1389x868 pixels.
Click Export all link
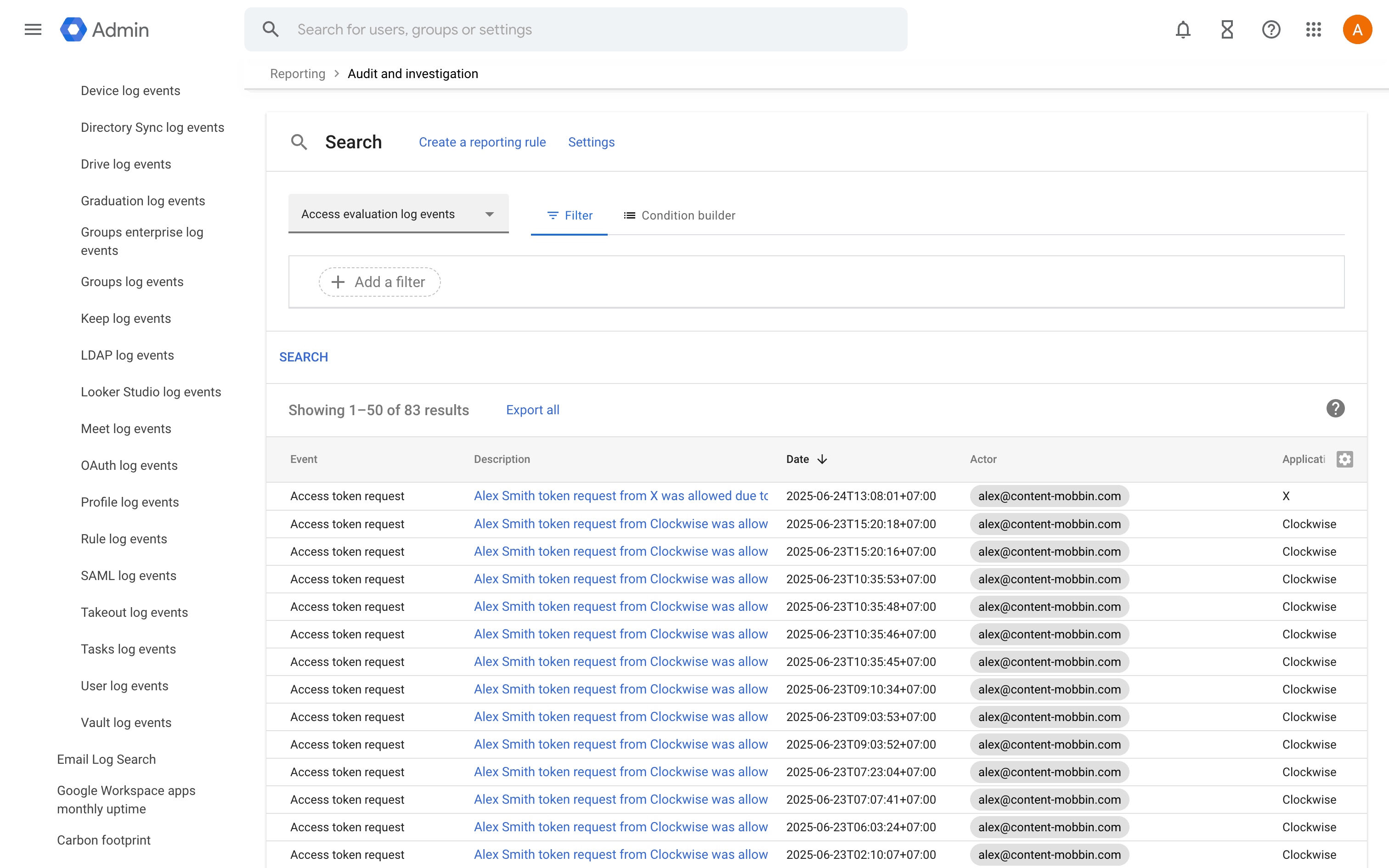[x=532, y=410]
